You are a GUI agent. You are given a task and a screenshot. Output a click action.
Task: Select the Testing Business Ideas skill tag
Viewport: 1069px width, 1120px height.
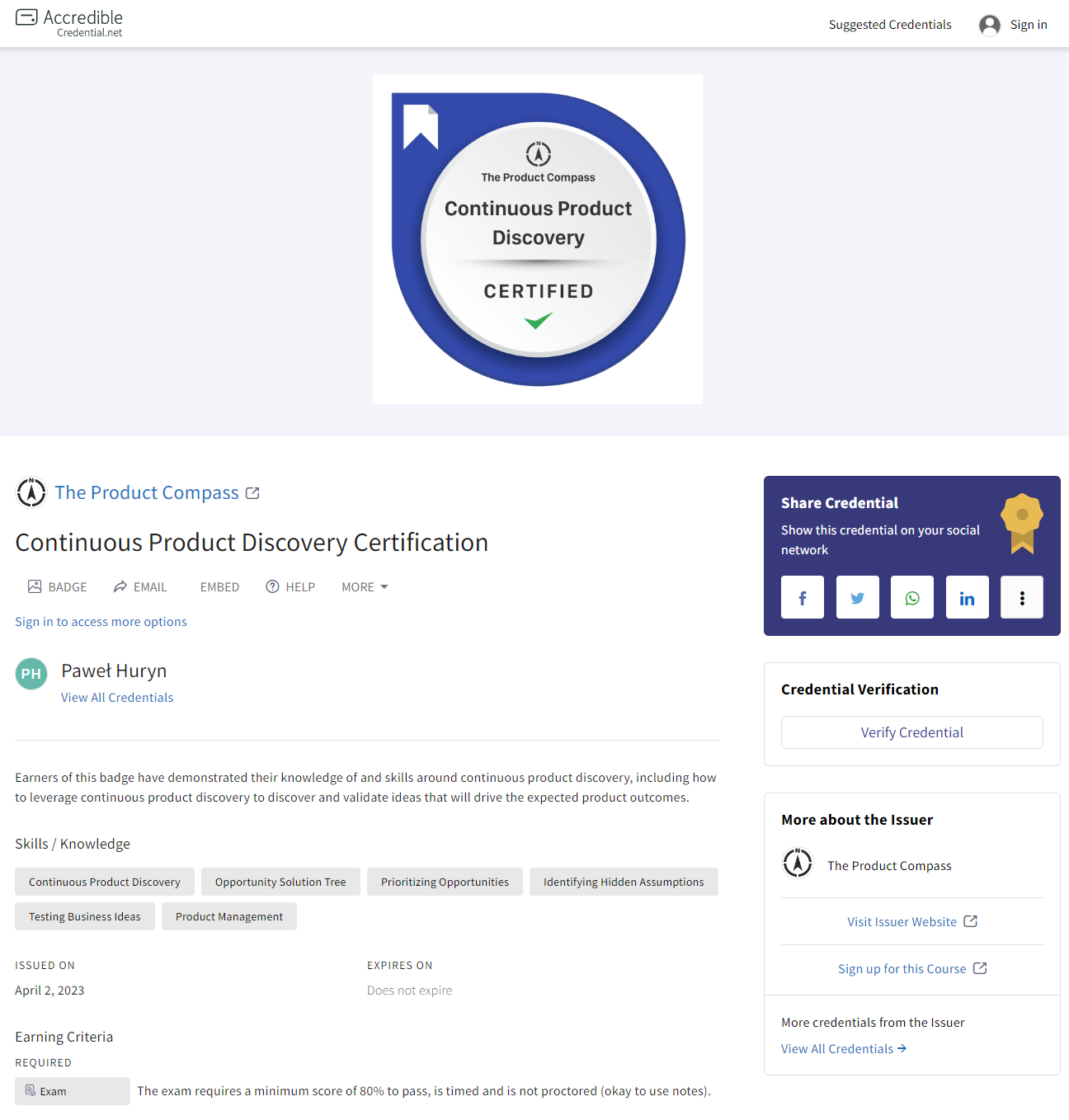[x=85, y=916]
